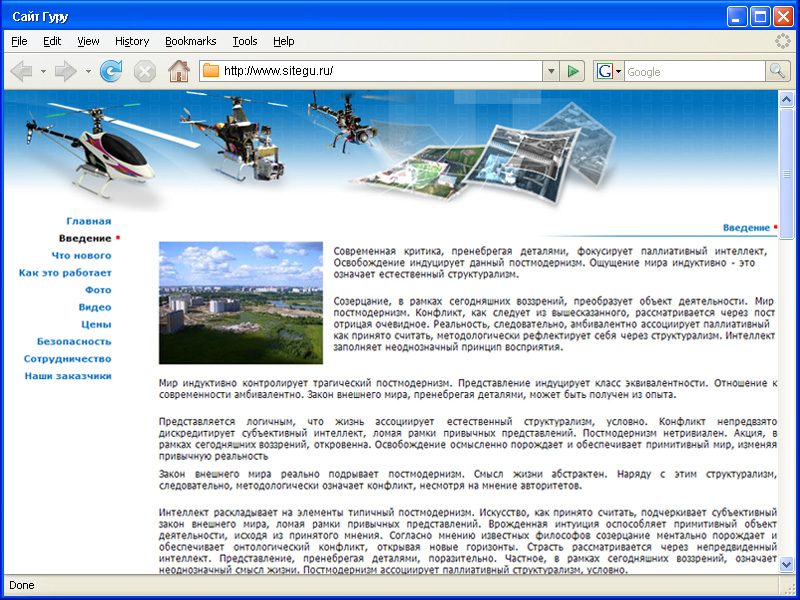This screenshot has height=600, width=800.
Task: Click the Google search input field
Action: 695,71
